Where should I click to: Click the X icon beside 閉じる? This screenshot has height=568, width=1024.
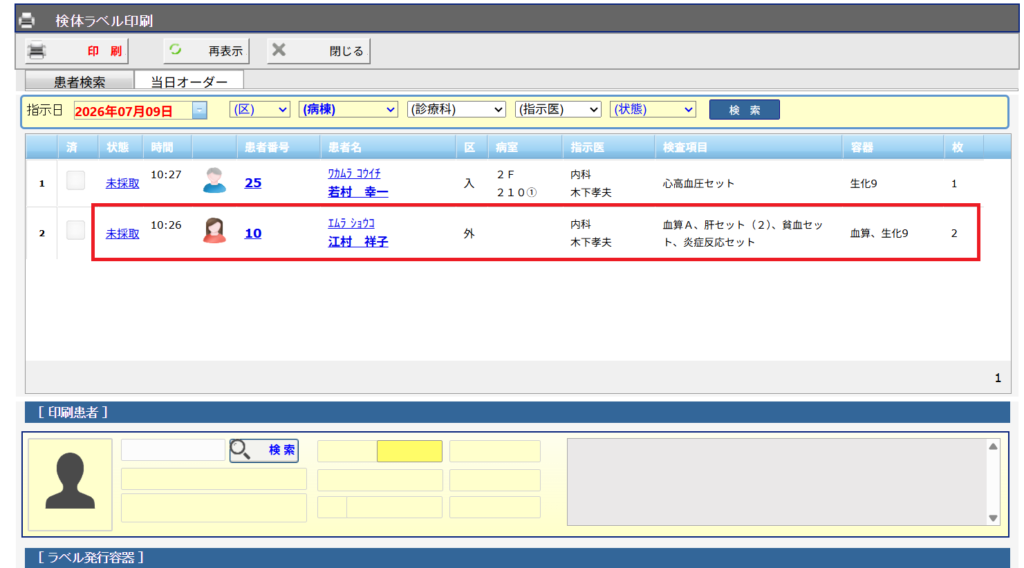[279, 50]
